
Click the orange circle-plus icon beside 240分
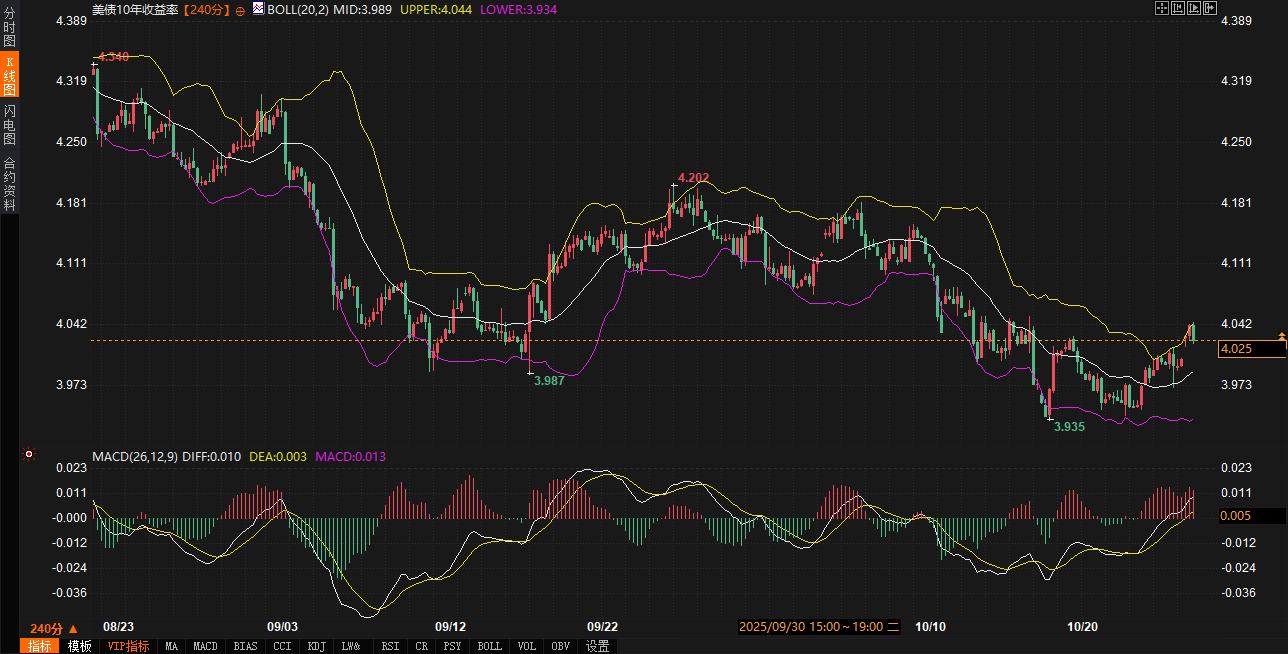(x=240, y=9)
